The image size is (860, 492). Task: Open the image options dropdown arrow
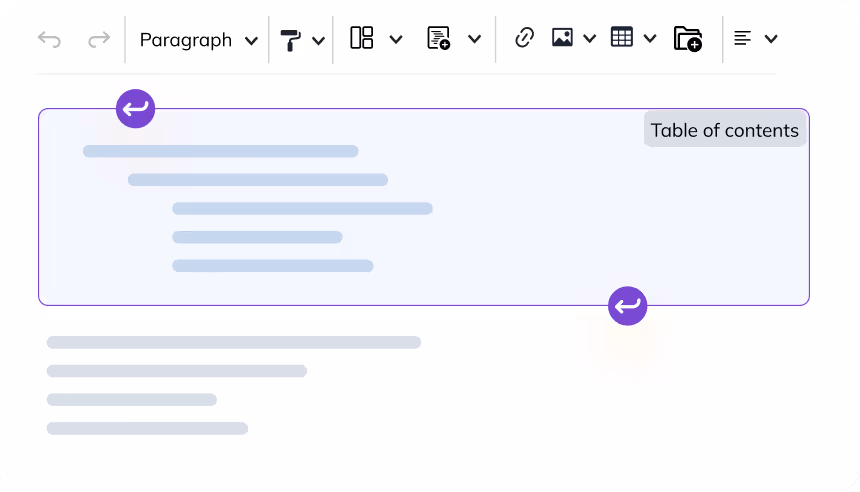pos(589,40)
